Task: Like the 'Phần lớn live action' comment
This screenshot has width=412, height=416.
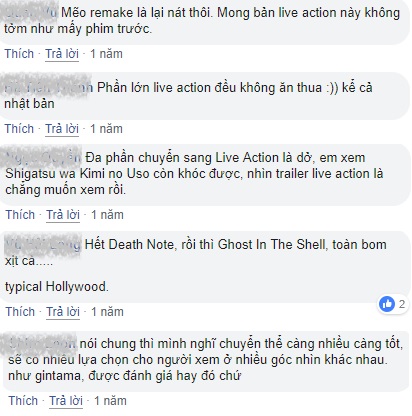Action: click(x=19, y=128)
